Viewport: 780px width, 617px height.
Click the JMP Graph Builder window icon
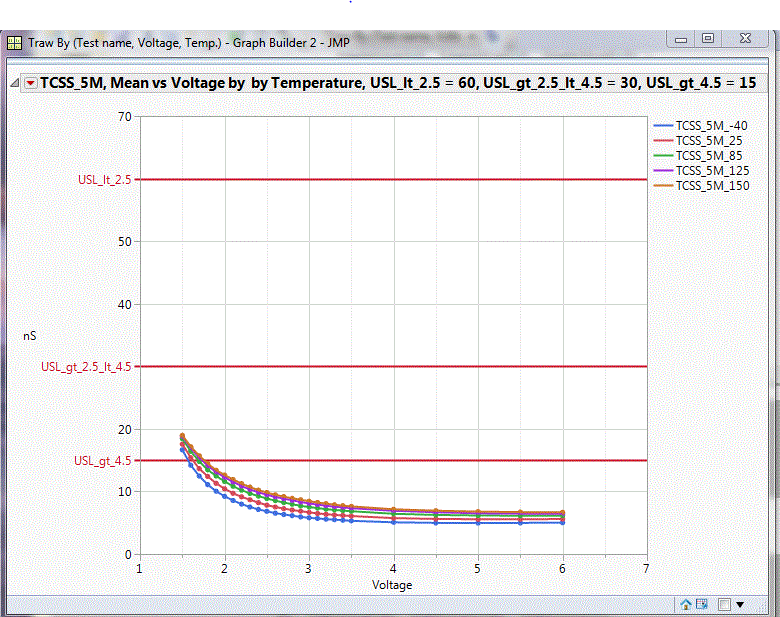click(x=14, y=43)
